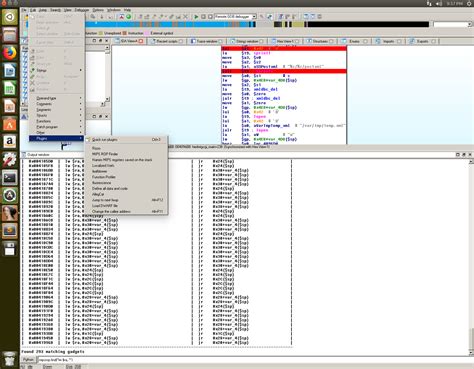Viewport: 474px width, 369px height.
Task: Click the green circle toolbar icon
Action: (129, 16)
